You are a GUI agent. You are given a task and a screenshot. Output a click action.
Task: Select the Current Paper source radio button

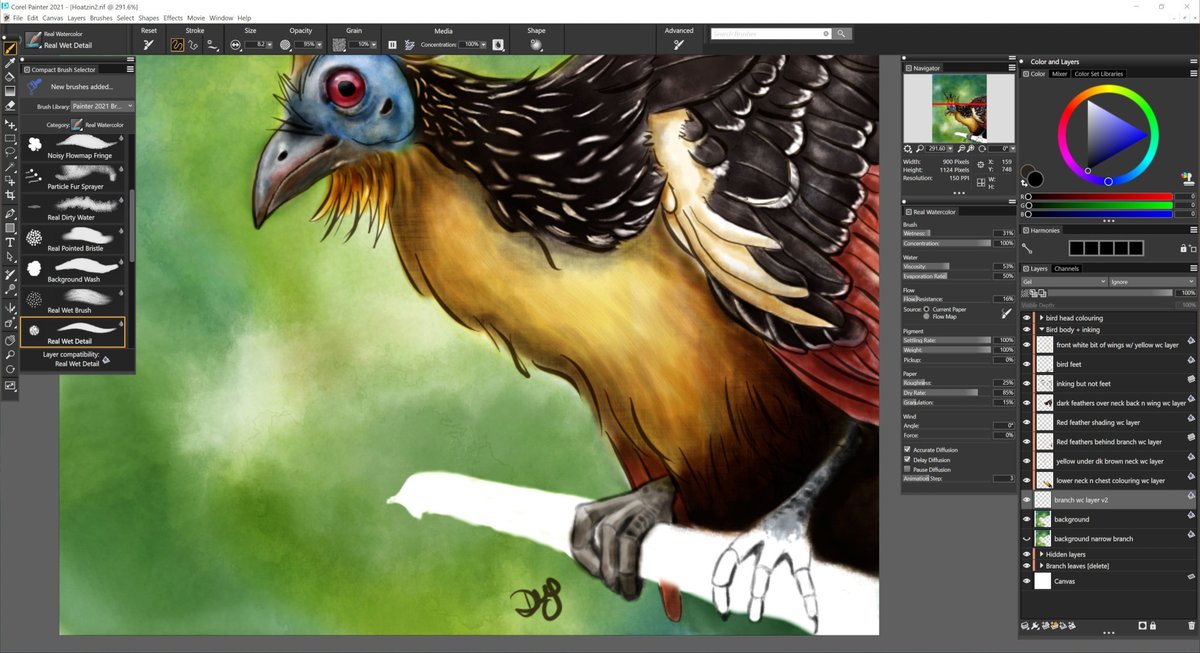[926, 309]
